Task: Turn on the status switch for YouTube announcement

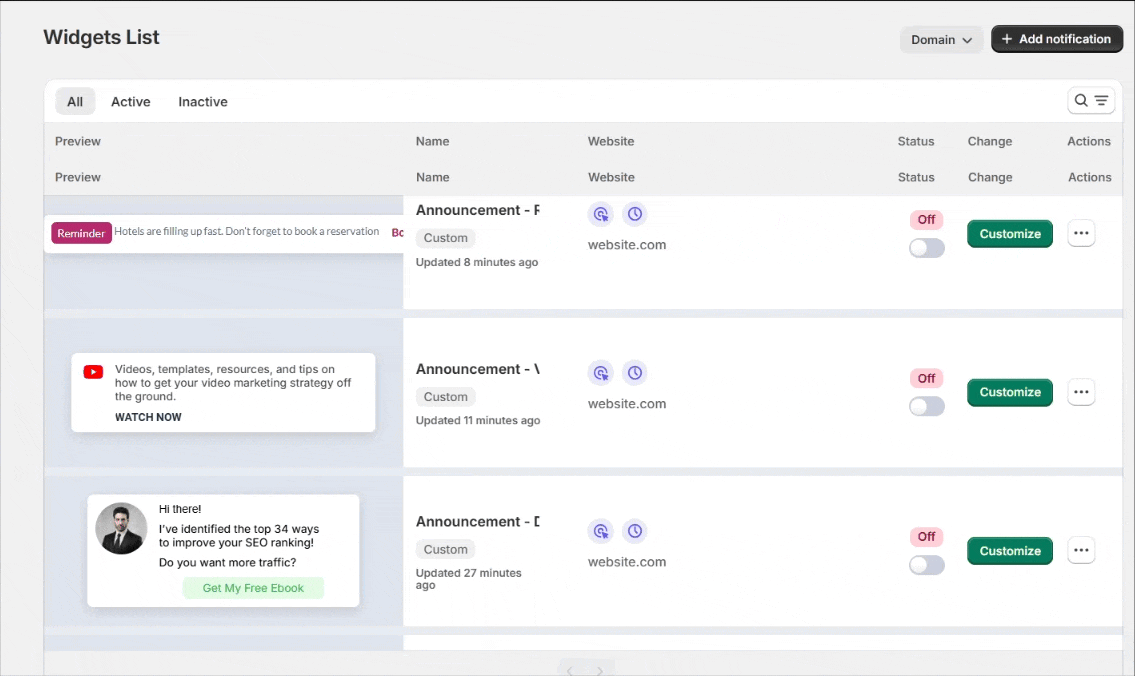Action: coord(927,407)
